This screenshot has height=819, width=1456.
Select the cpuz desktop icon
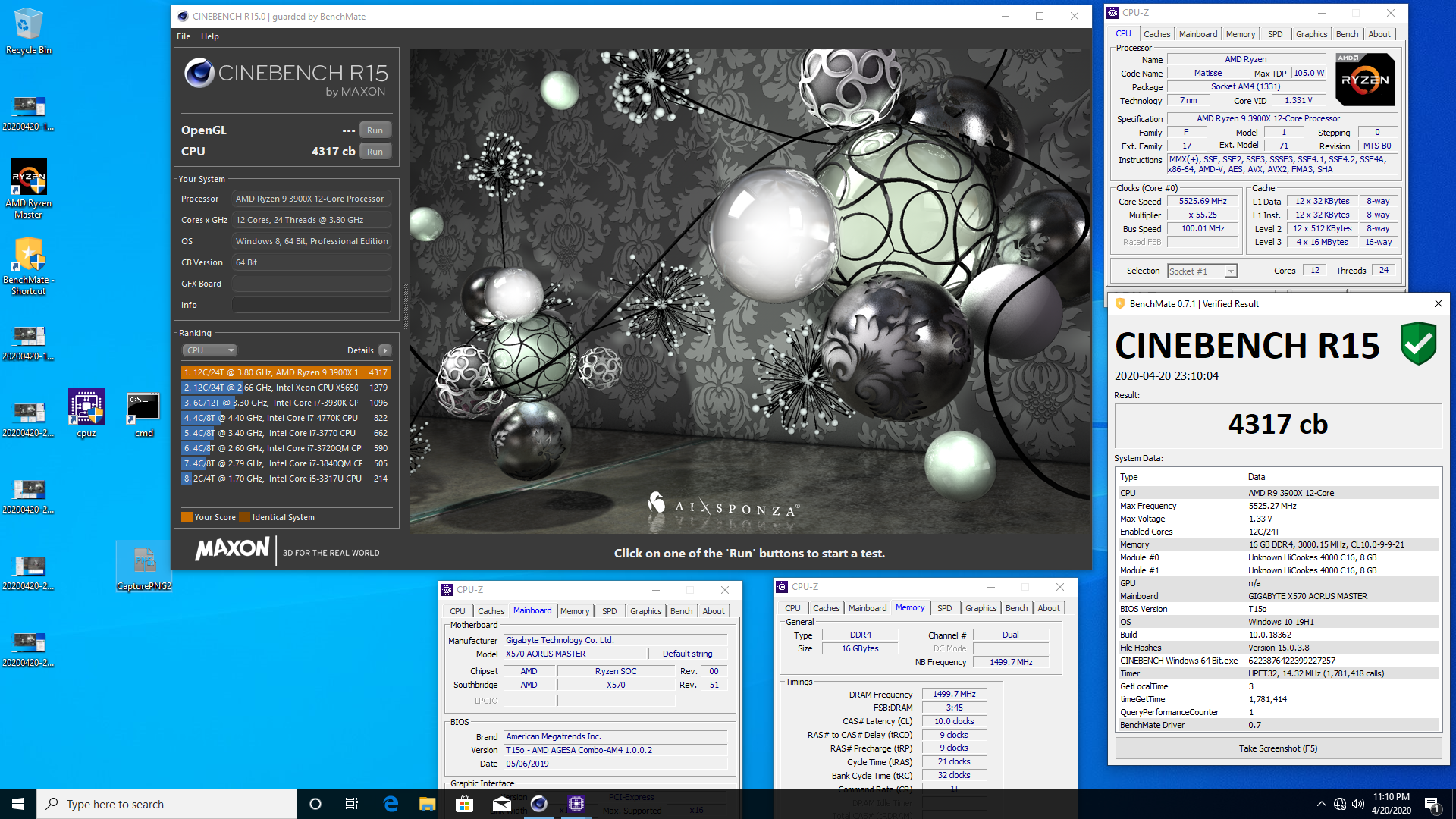click(x=86, y=414)
